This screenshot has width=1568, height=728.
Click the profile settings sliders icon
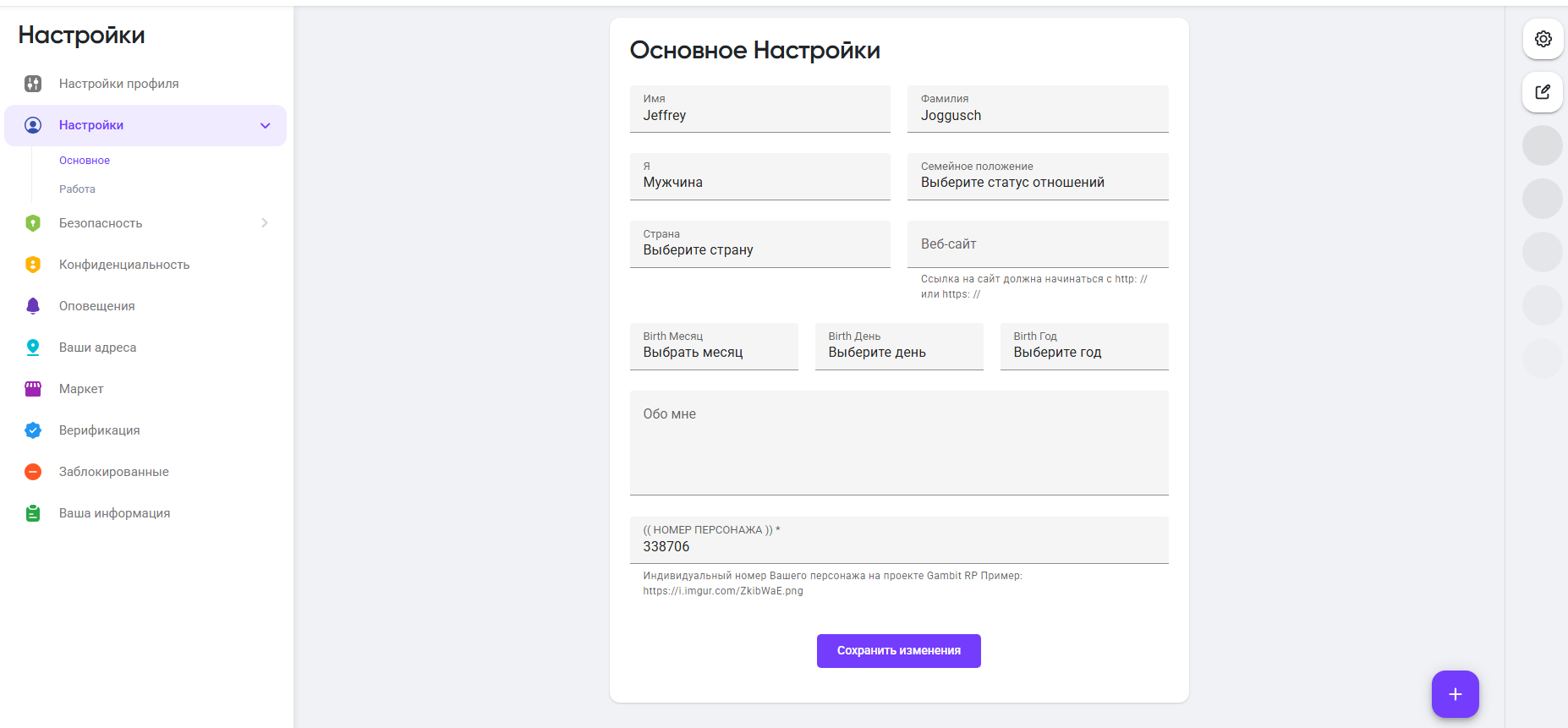pos(33,84)
